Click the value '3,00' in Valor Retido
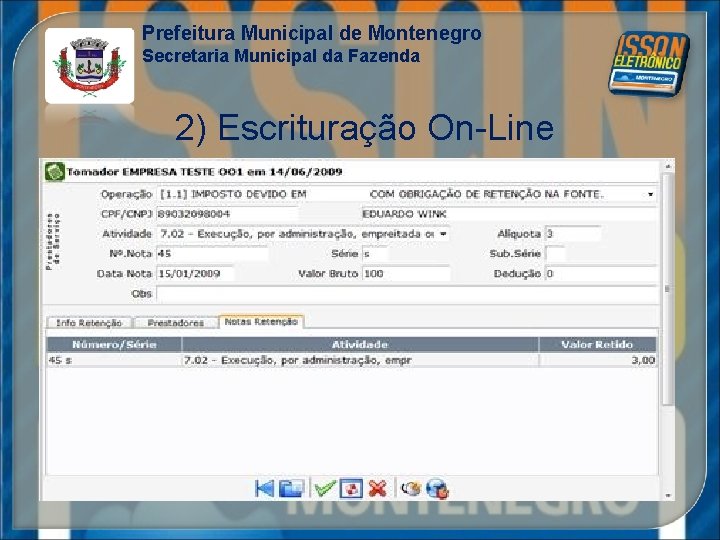Image resolution: width=720 pixels, height=540 pixels. pos(643,360)
